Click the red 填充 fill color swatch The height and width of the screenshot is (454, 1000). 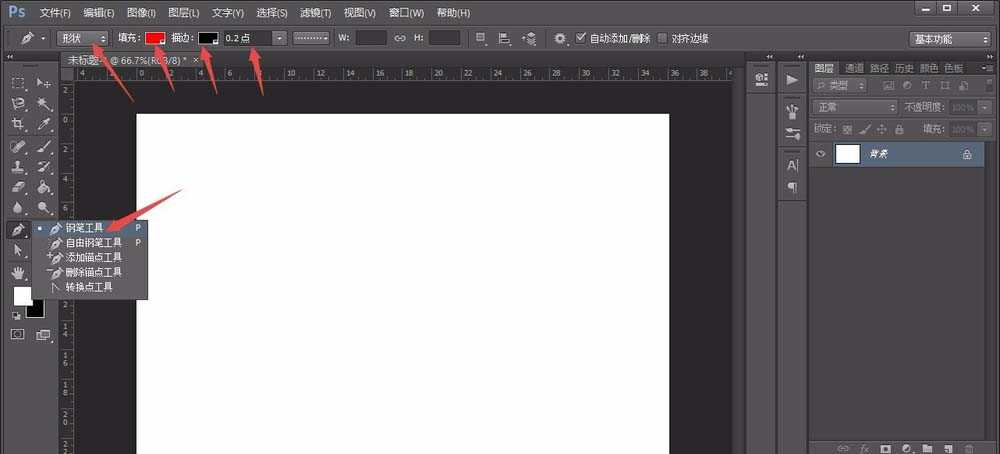(x=155, y=38)
